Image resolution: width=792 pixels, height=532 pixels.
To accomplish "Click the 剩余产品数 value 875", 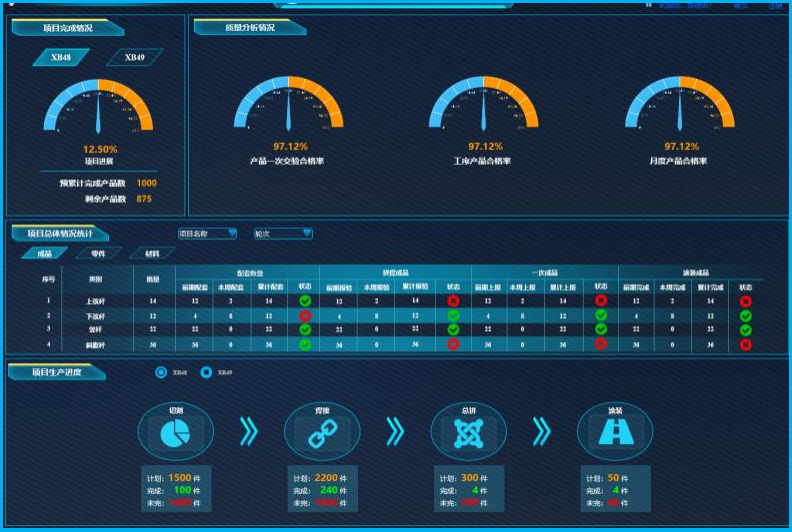I will [x=144, y=199].
